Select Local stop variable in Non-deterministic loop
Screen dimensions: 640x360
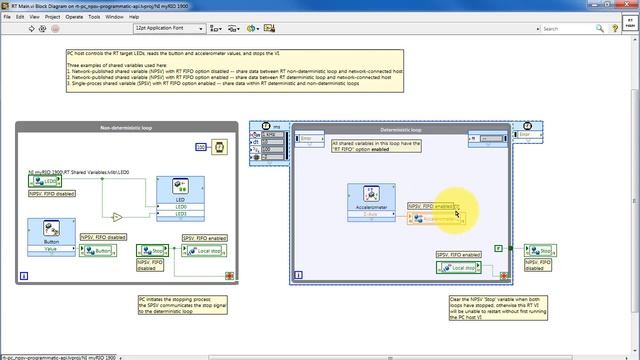point(204,251)
